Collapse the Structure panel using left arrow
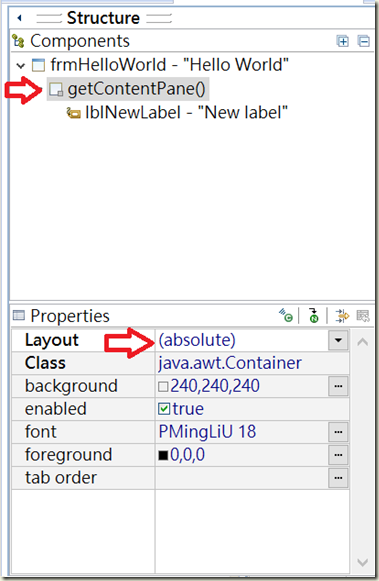Image resolution: width=379 pixels, height=581 pixels. pyautogui.click(x=20, y=17)
